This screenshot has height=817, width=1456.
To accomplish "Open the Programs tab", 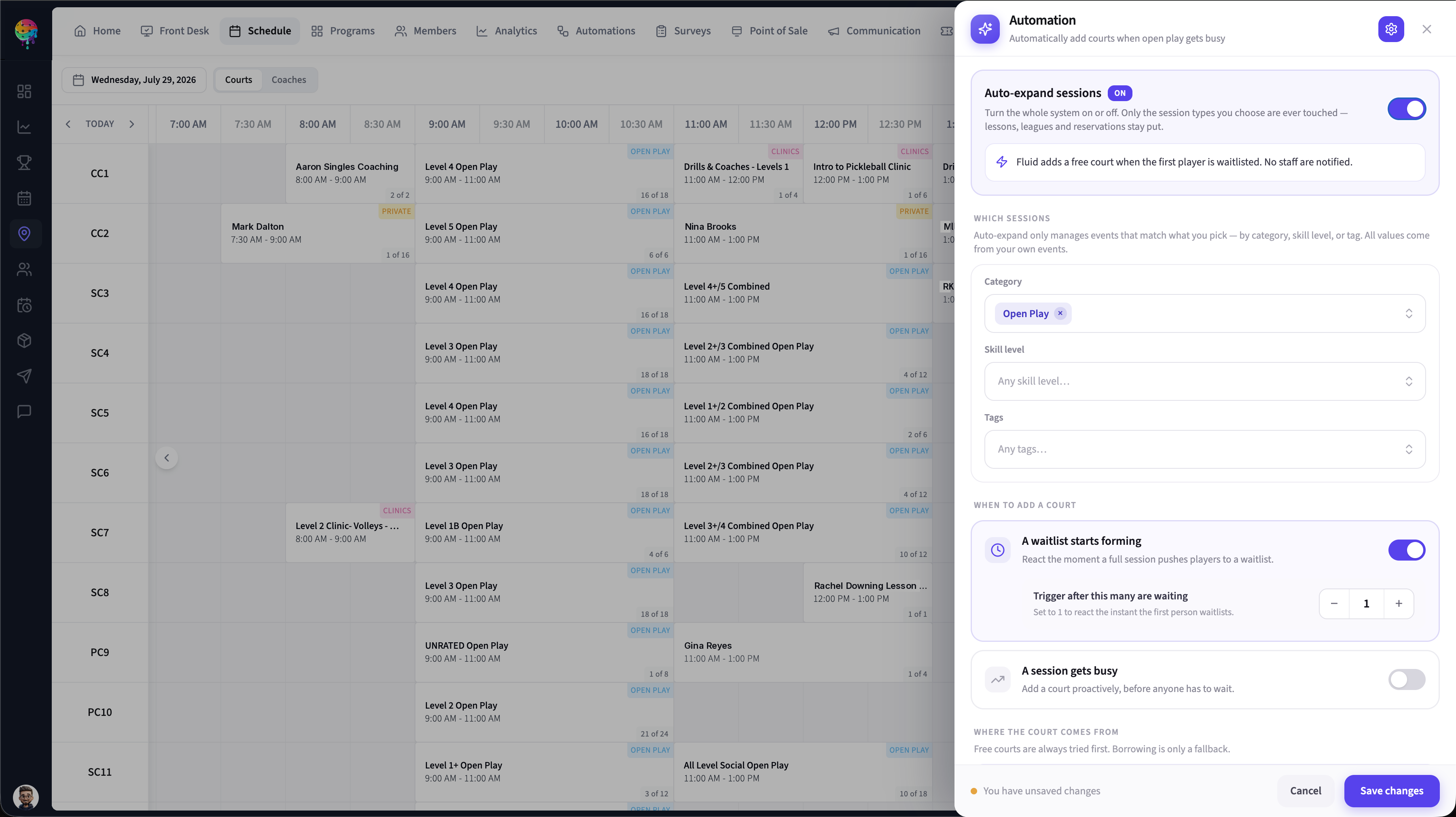I will 343,30.
